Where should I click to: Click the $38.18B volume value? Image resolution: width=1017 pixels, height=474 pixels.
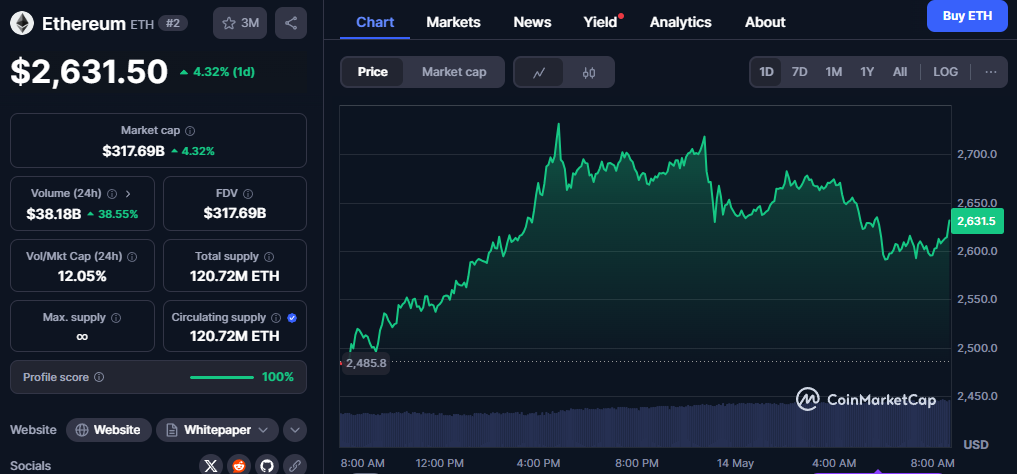[x=53, y=214]
